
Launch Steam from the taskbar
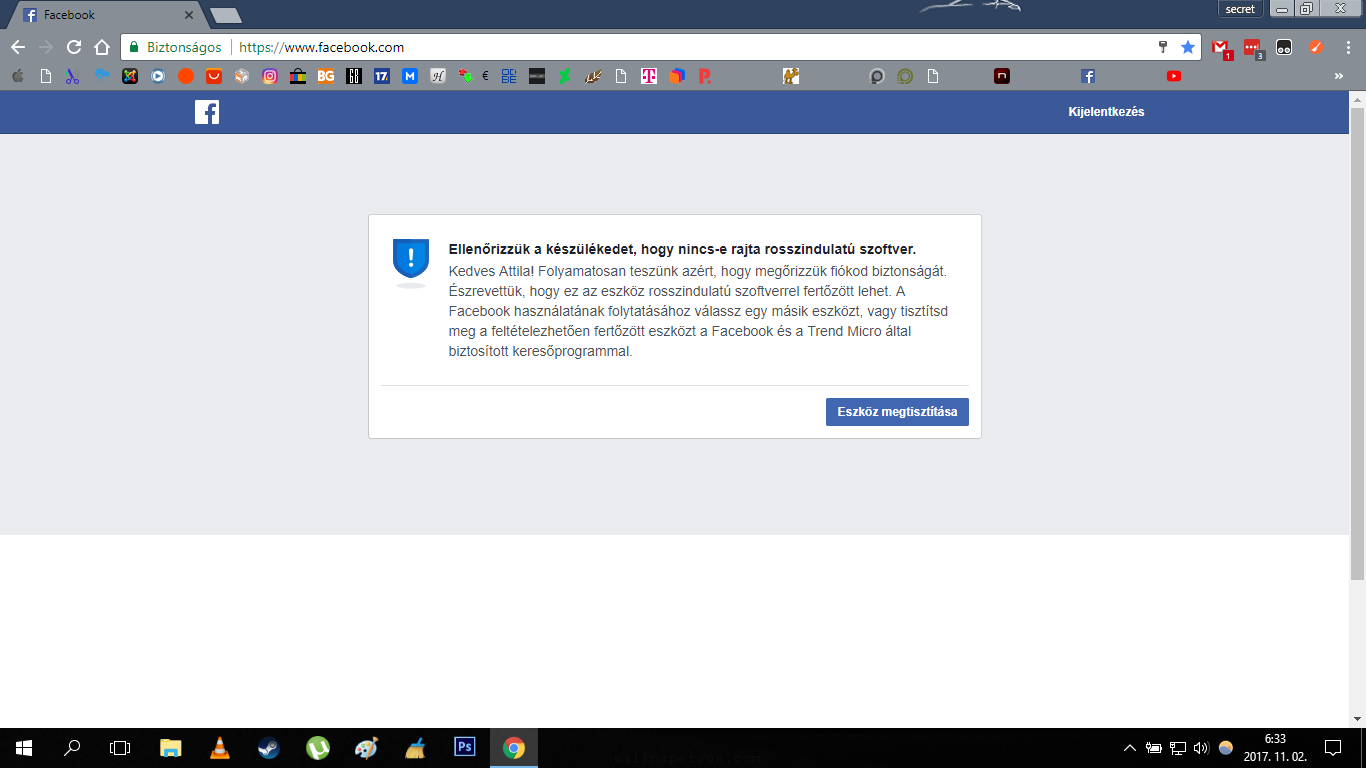pos(269,747)
